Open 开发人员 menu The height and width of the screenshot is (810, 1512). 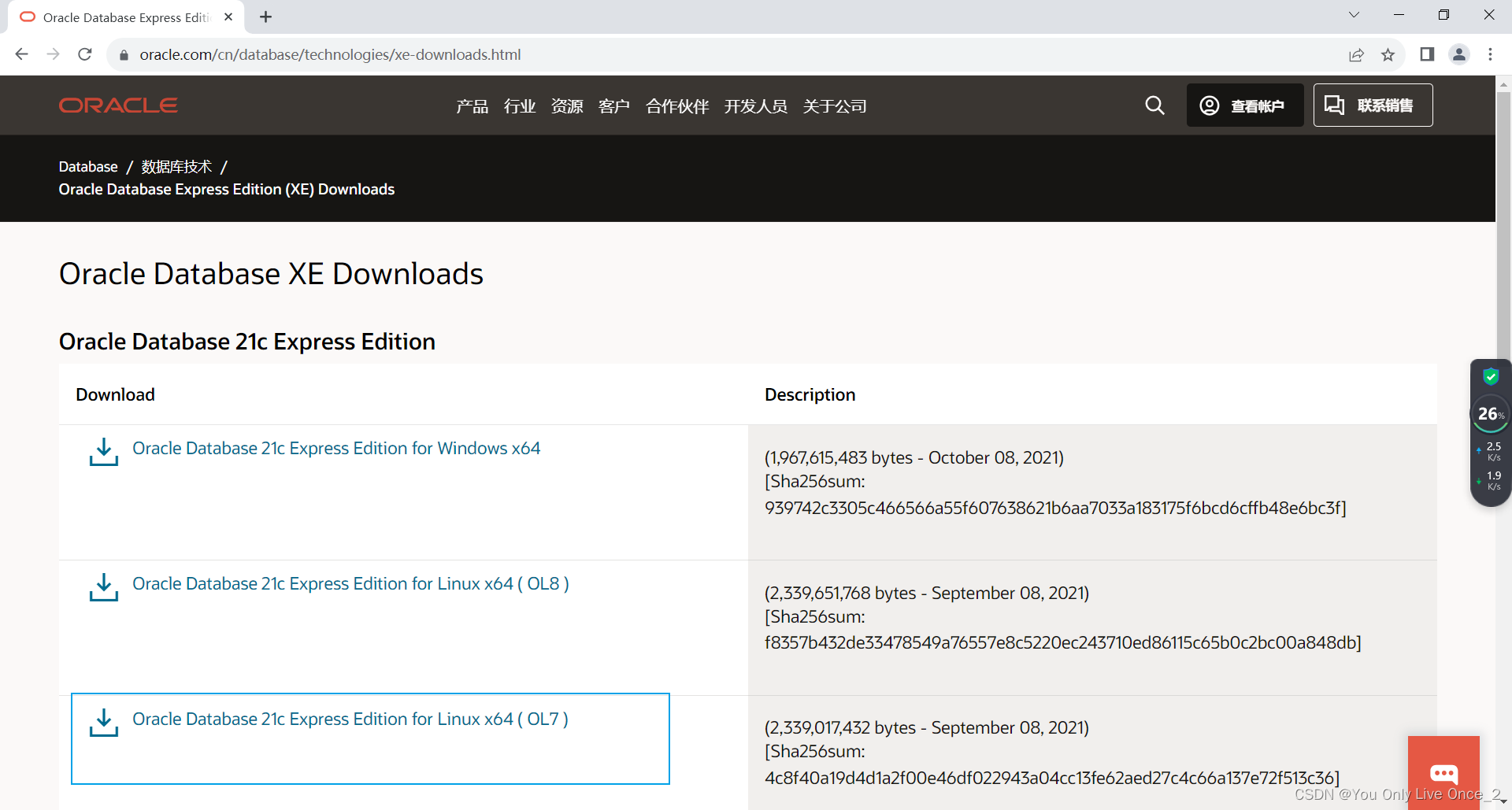coord(756,106)
